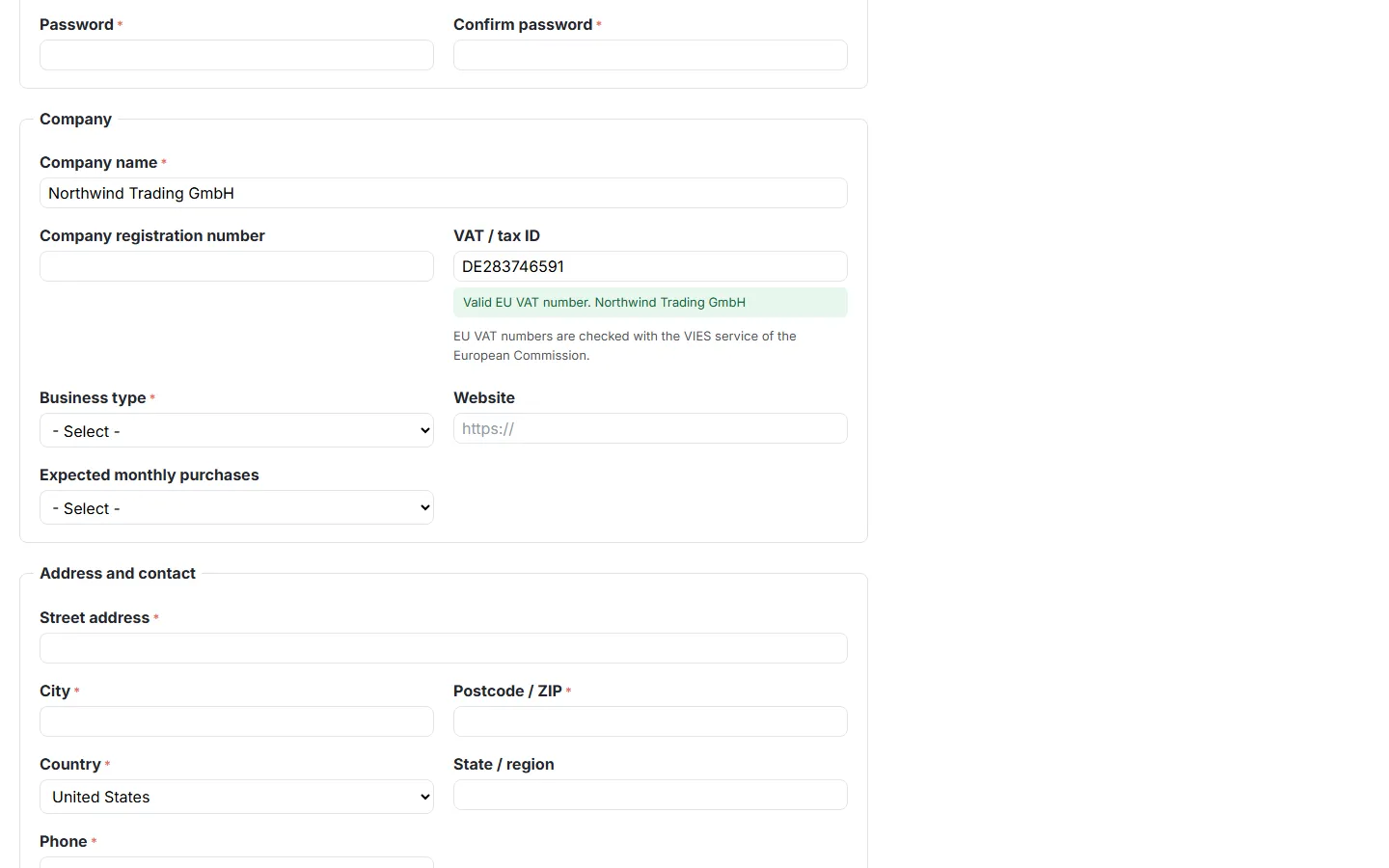
Task: Click the 'Address and contact' section heading
Action: 118,573
